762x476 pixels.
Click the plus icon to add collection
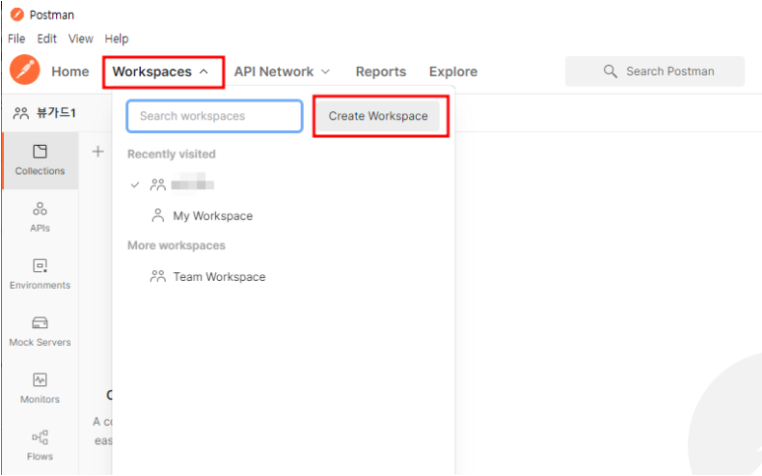click(x=98, y=152)
